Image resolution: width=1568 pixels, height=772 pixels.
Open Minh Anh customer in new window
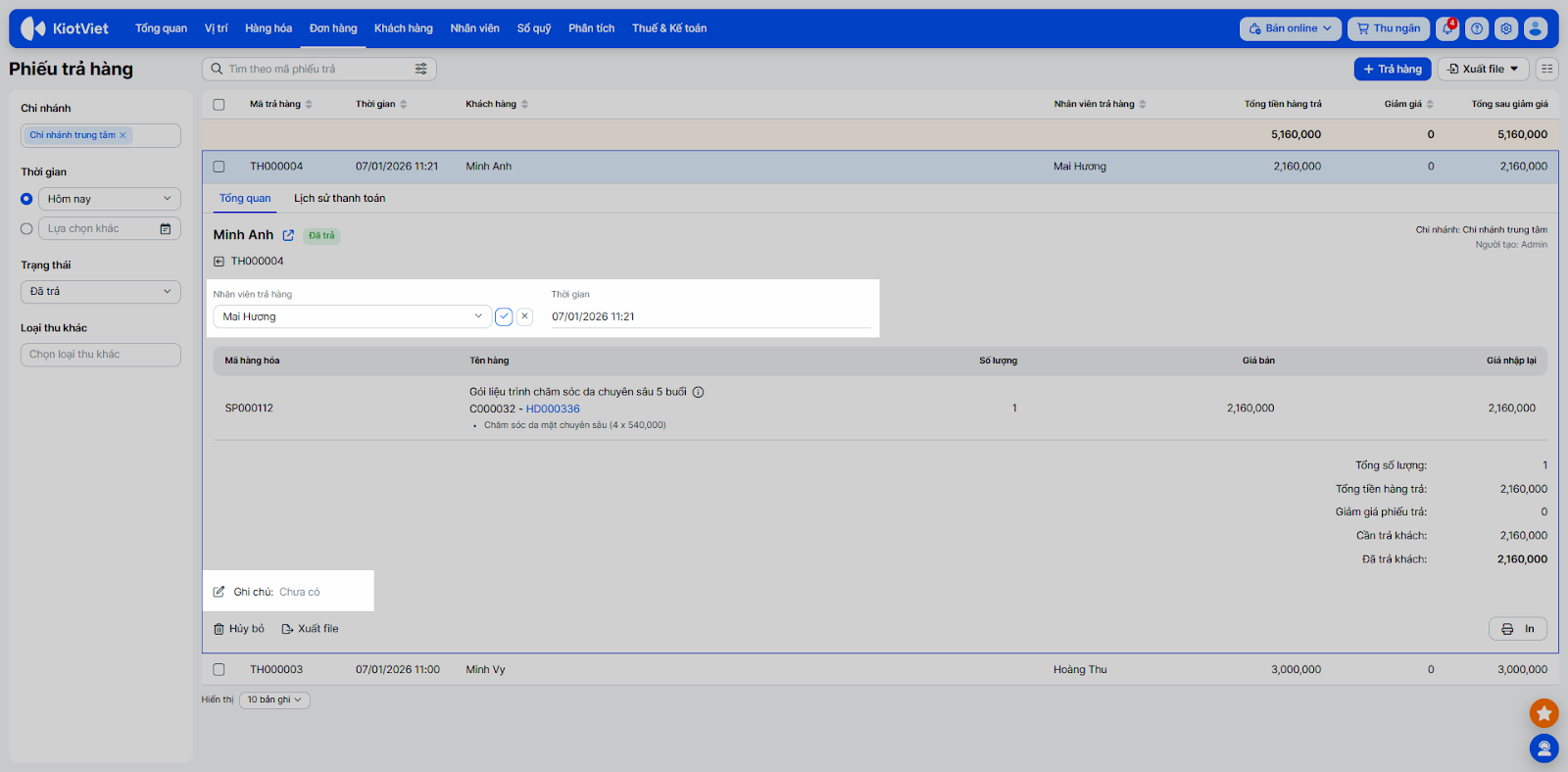[288, 235]
